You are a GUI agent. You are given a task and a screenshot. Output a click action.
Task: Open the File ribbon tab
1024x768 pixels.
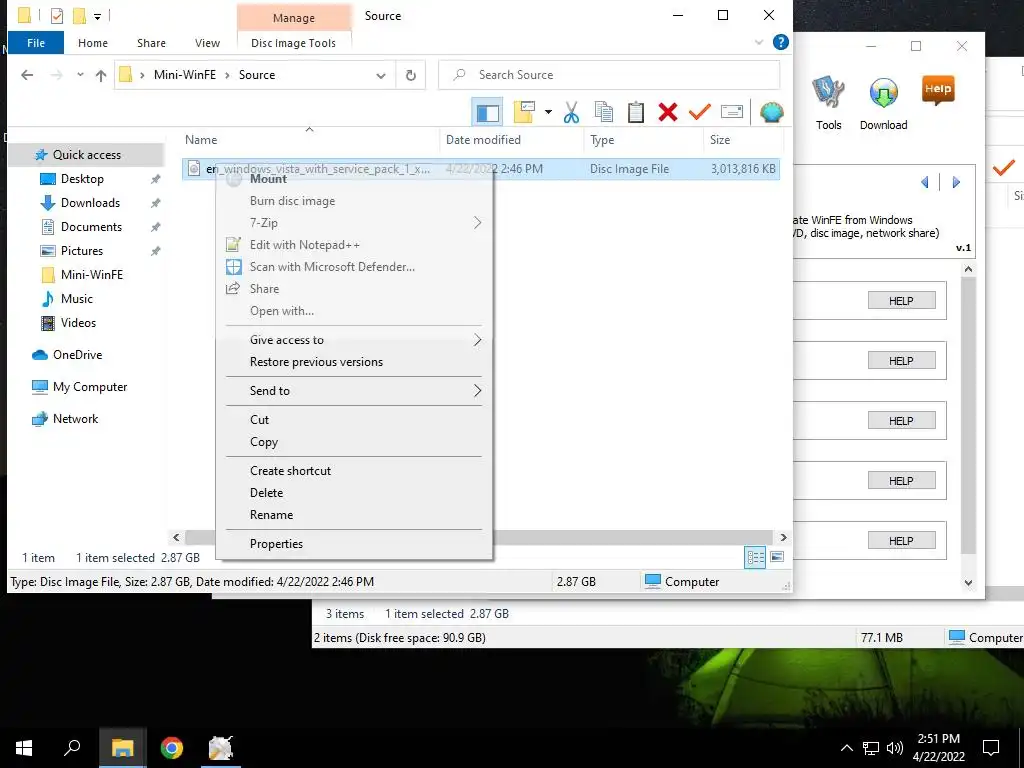36,43
